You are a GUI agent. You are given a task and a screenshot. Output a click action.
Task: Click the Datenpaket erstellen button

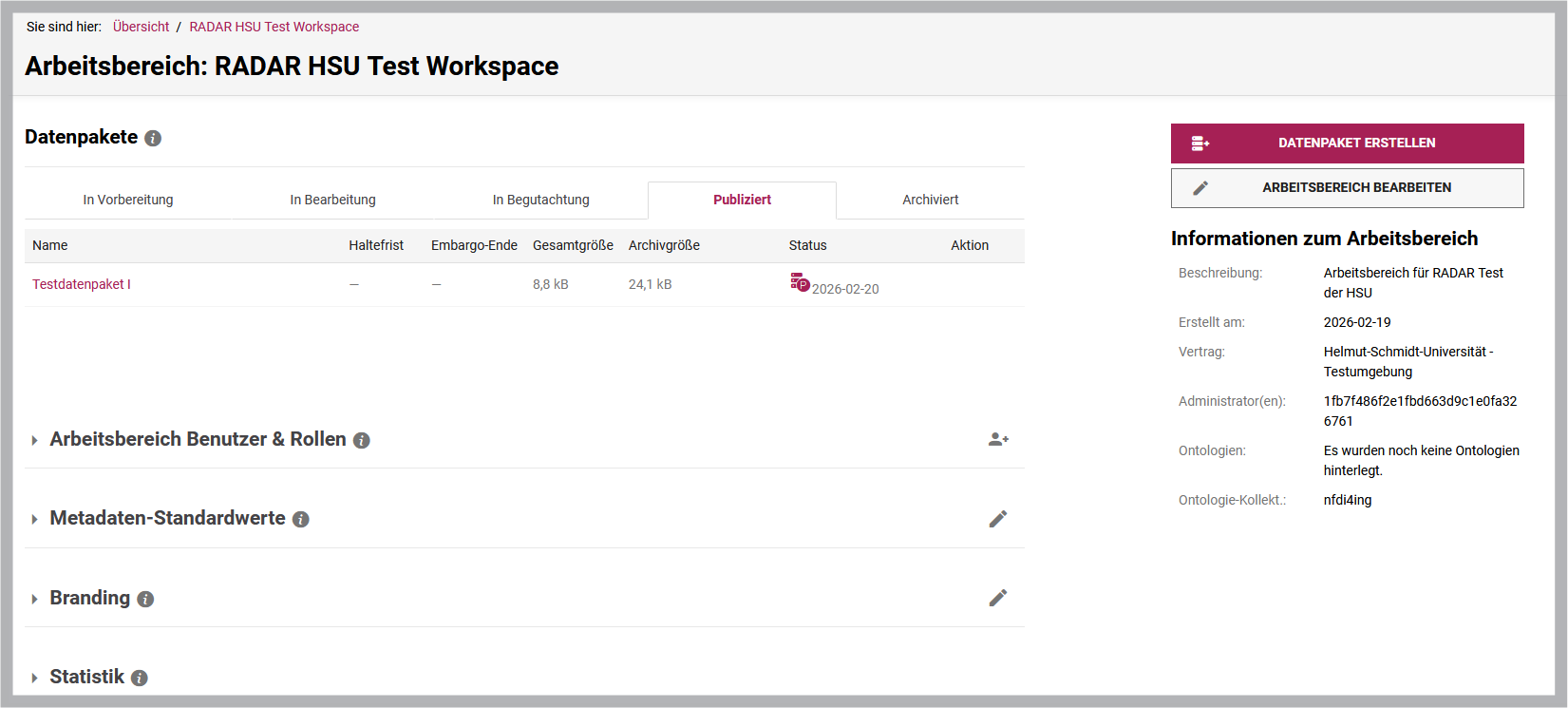[x=1348, y=144]
